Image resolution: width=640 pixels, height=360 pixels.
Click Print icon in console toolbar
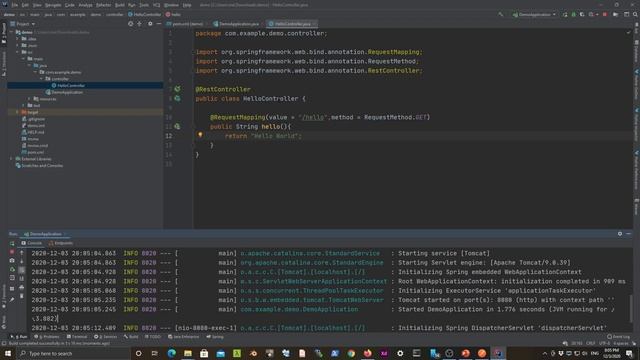pyautogui.click(x=22, y=287)
